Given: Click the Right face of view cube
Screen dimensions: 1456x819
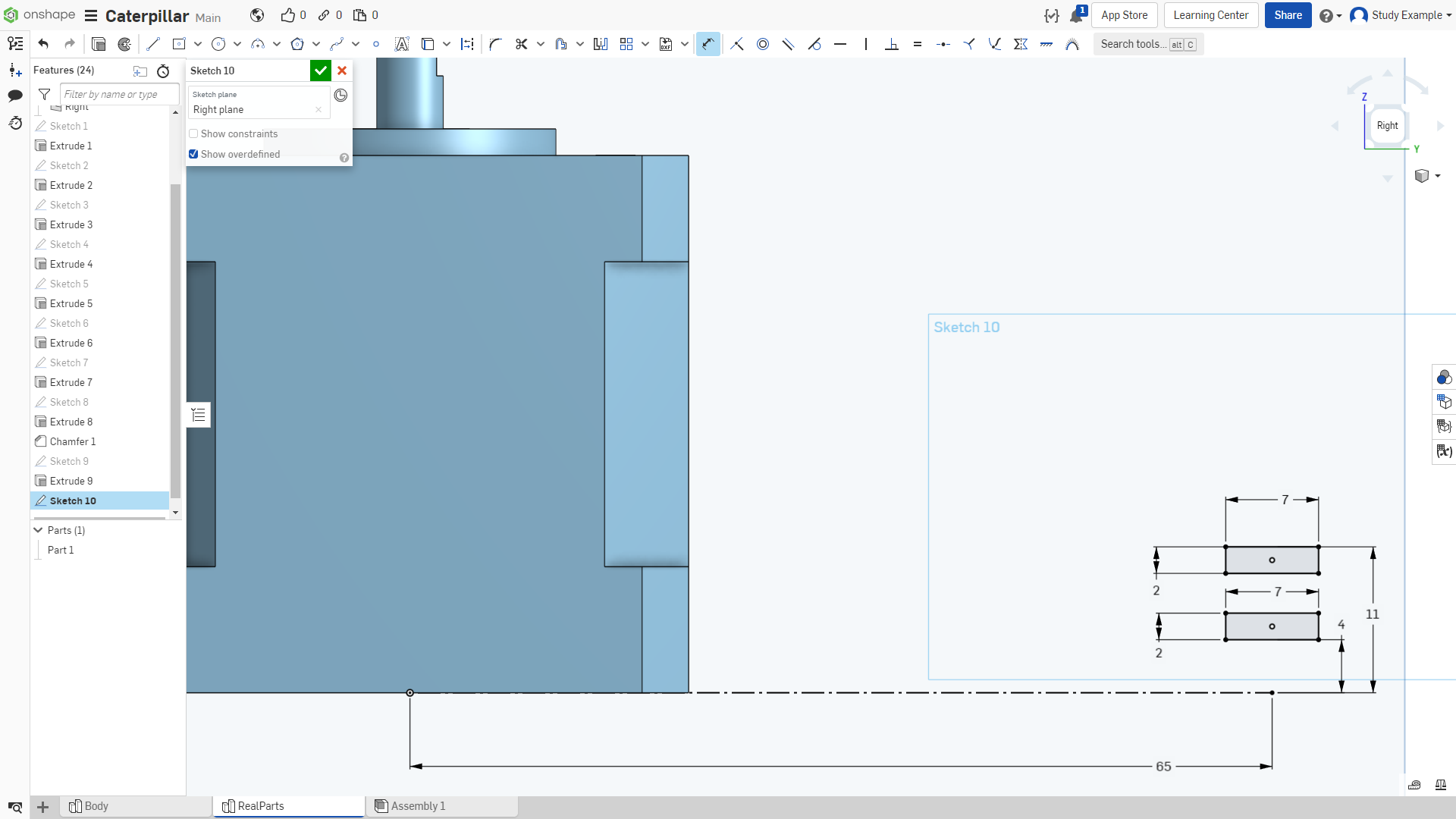Looking at the screenshot, I should pyautogui.click(x=1387, y=126).
